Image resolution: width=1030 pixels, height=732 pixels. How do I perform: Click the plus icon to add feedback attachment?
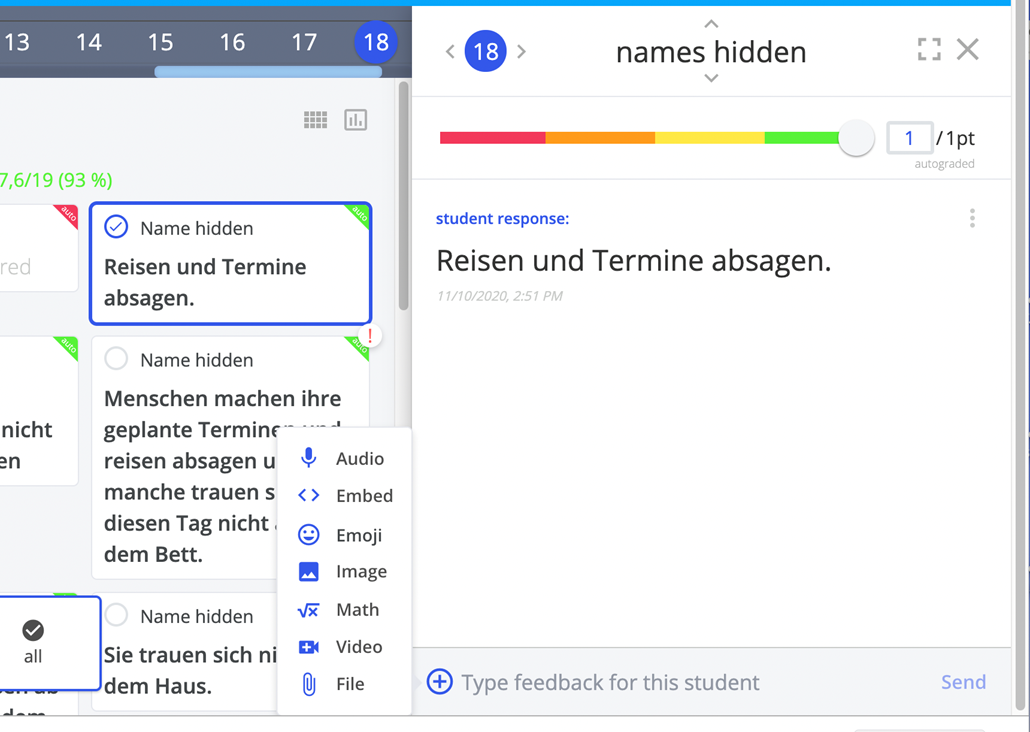coord(439,681)
